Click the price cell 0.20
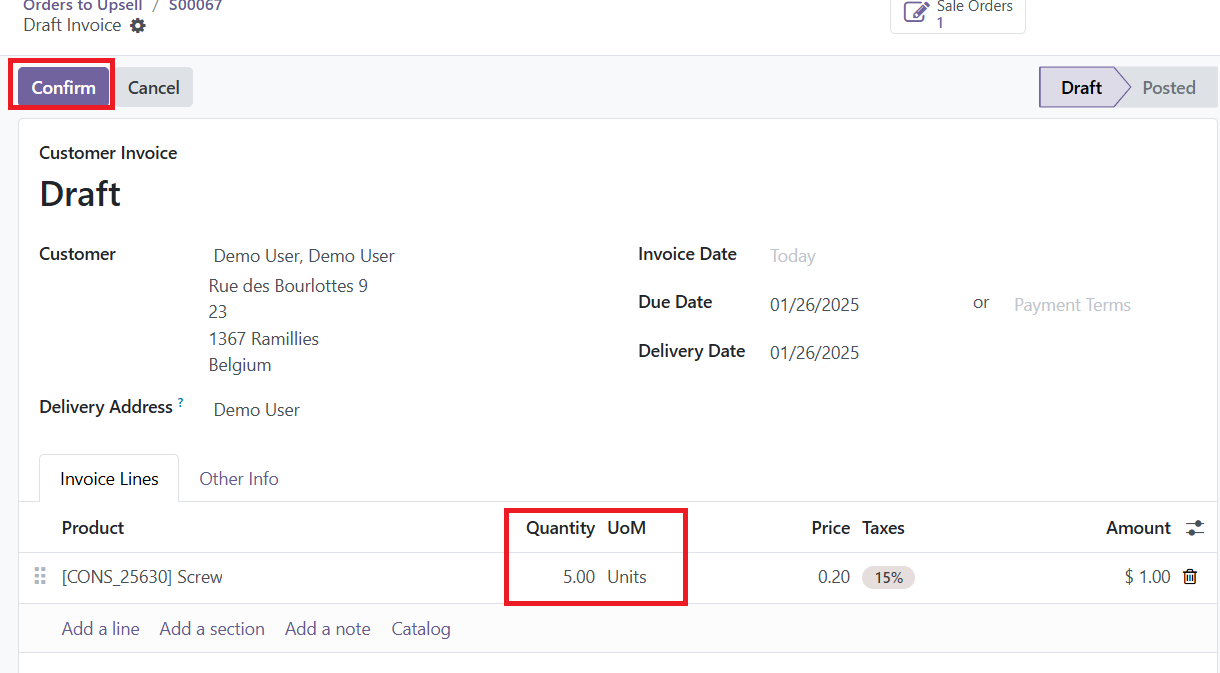Viewport: 1220px width, 673px height. point(834,577)
